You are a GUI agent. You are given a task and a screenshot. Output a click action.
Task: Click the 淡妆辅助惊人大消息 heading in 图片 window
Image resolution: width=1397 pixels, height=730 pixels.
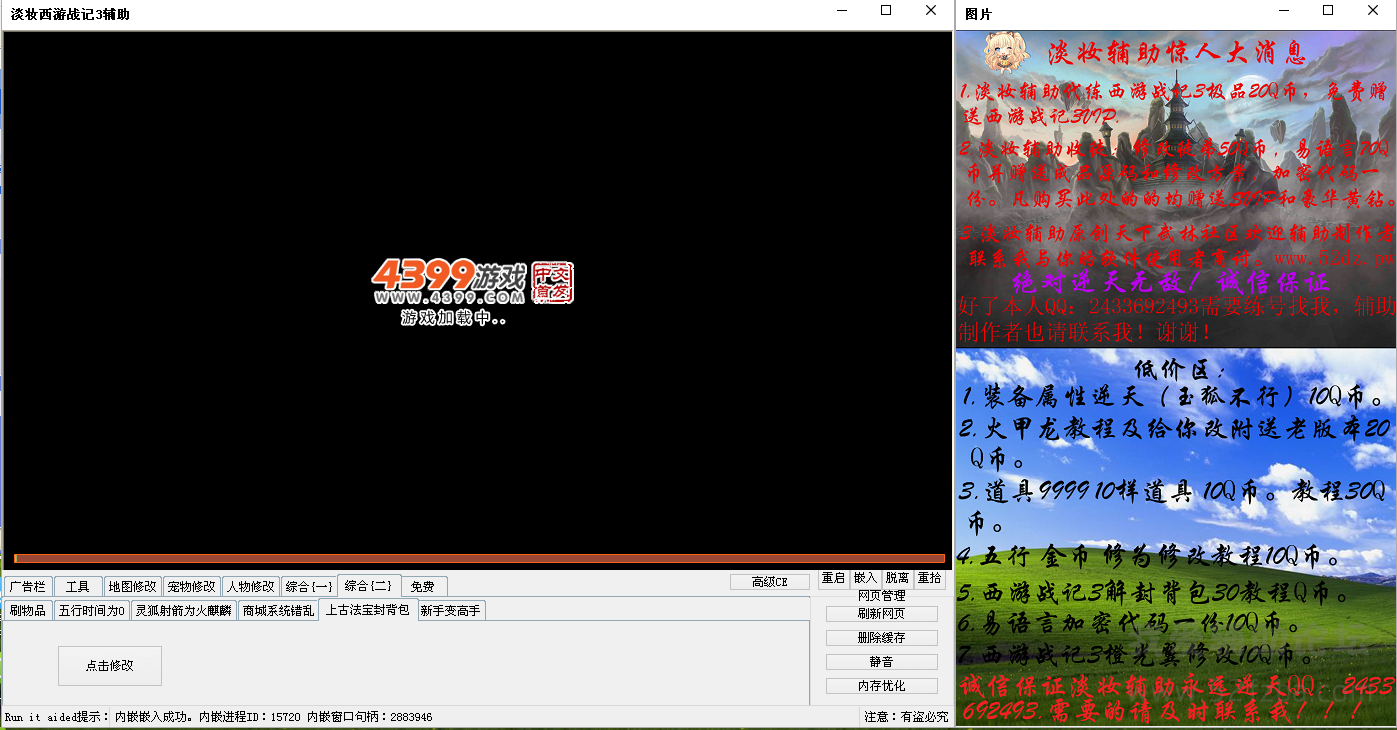tap(1176, 52)
